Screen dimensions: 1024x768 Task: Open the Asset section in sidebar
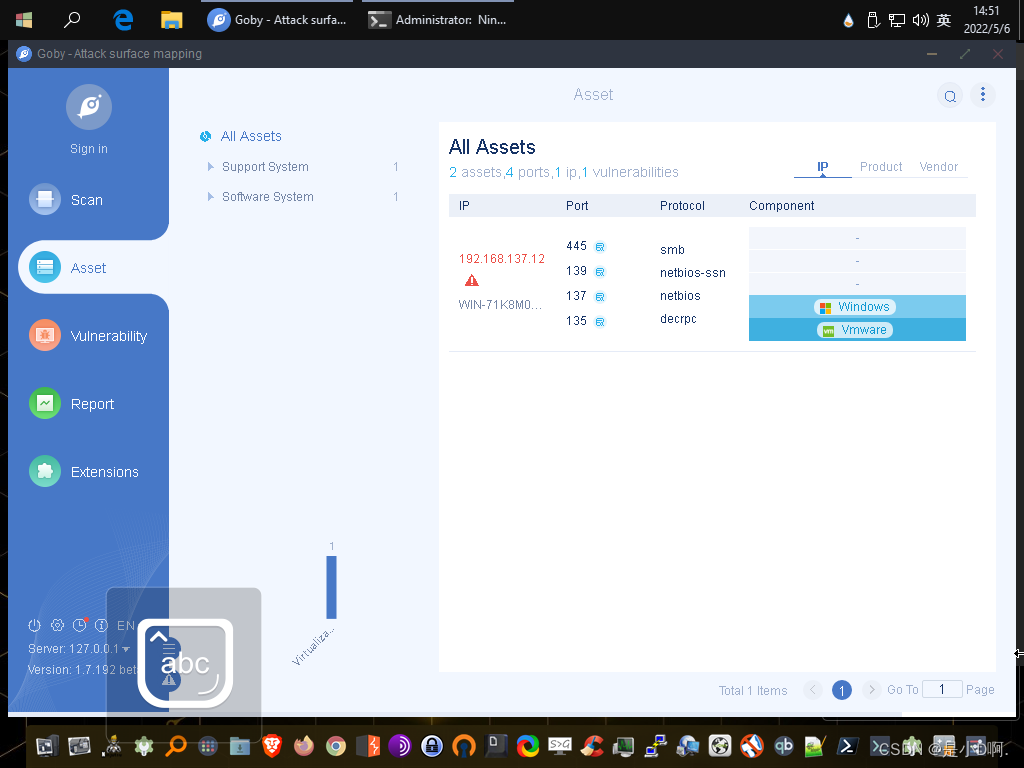[67, 268]
